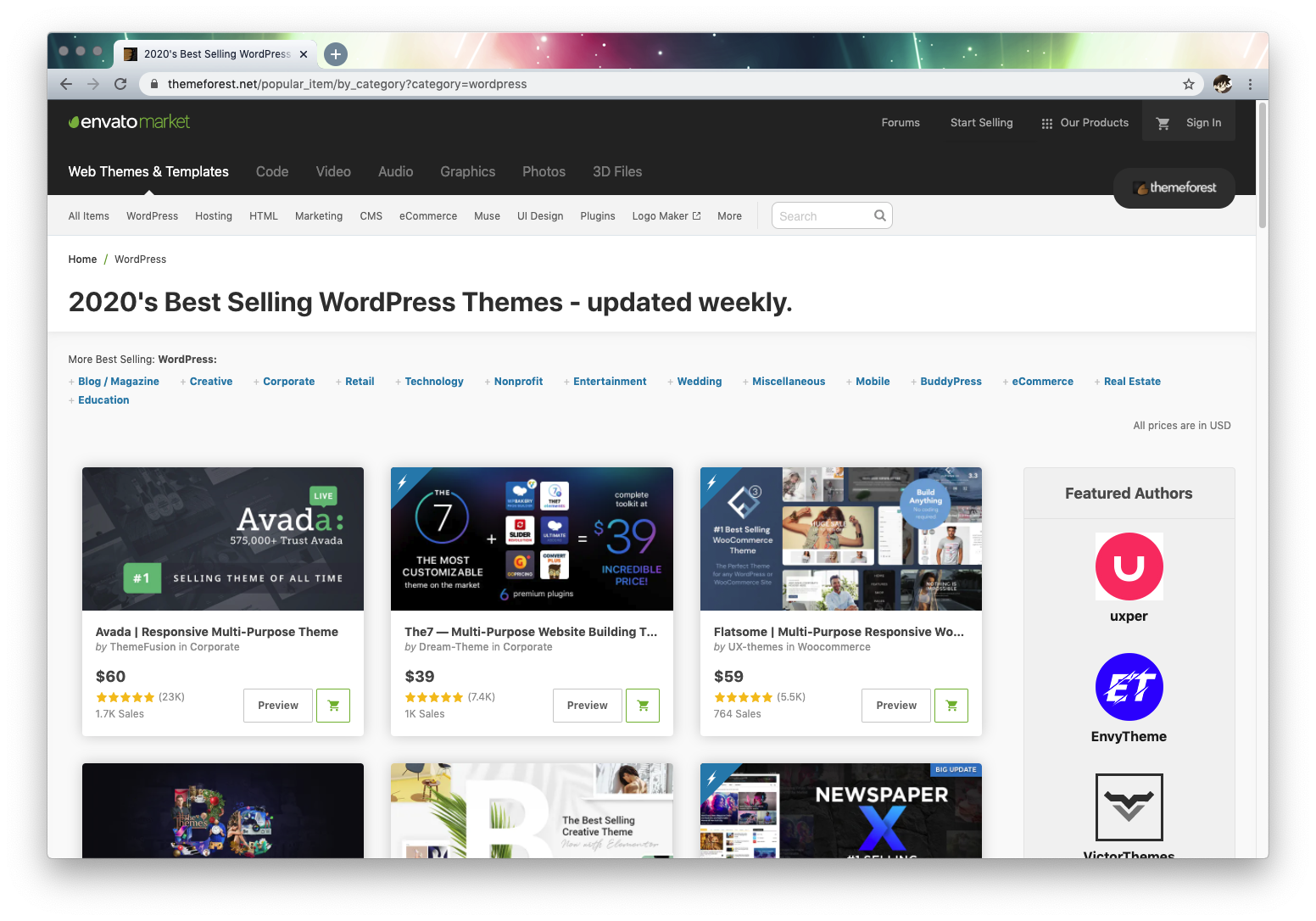Preview The7 theme

(x=588, y=706)
